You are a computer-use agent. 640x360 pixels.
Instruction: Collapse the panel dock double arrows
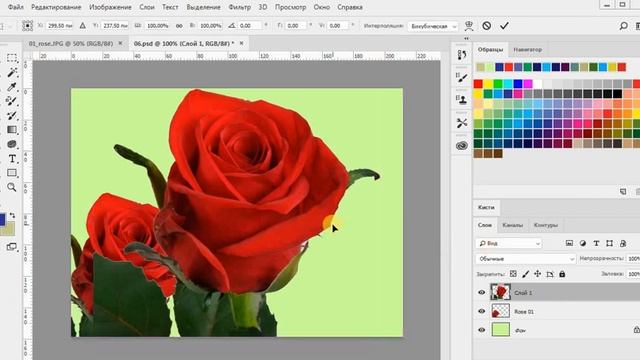coord(466,38)
